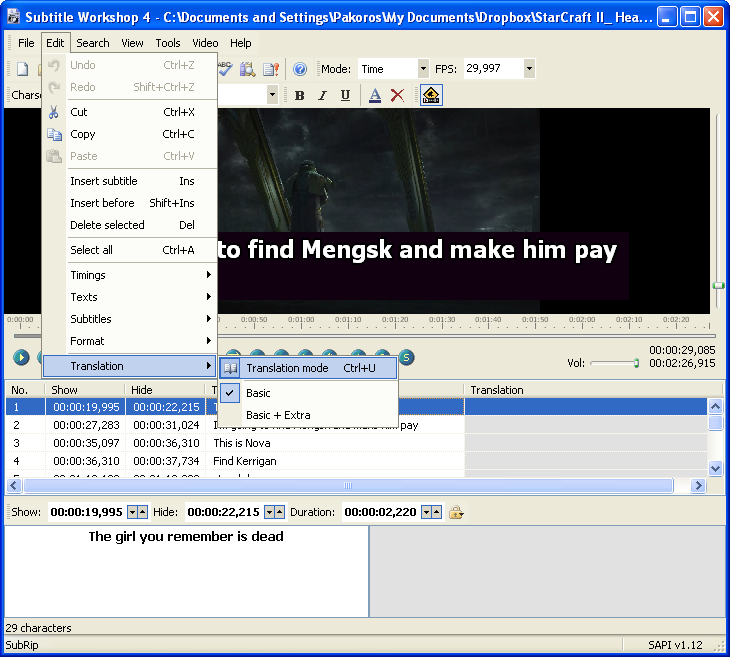Open the Video menu

(205, 43)
